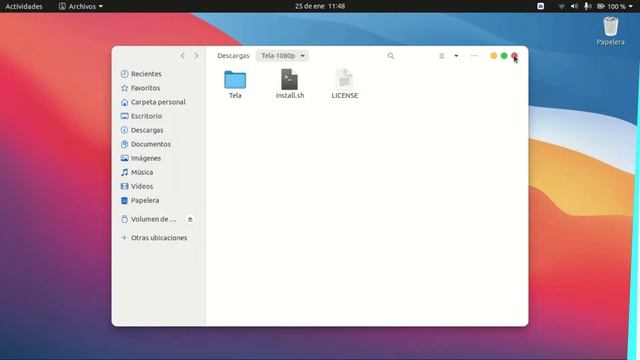This screenshot has height=360, width=640.
Task: Minimize the window with the yellow button
Action: pos(493,56)
